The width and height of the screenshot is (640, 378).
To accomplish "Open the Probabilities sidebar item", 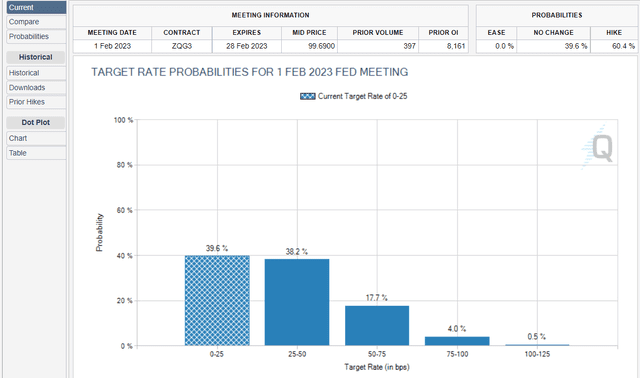I will click(36, 36).
